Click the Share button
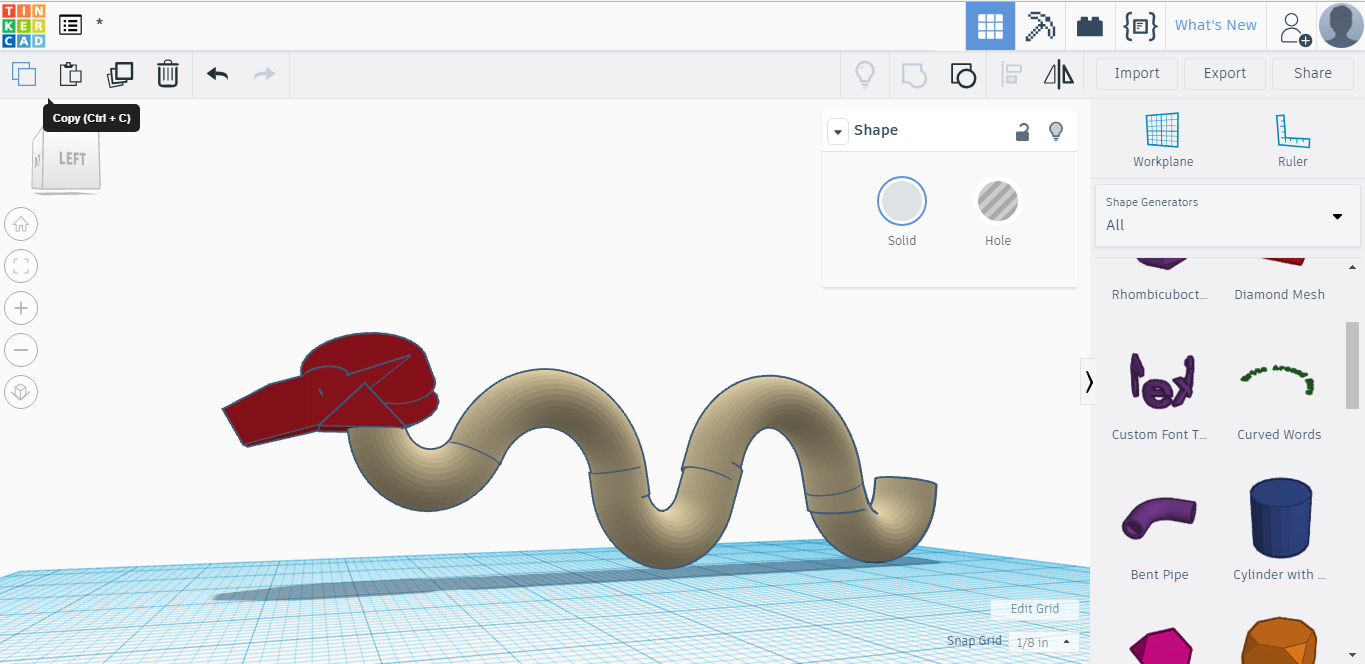This screenshot has width=1365, height=664. coord(1313,73)
